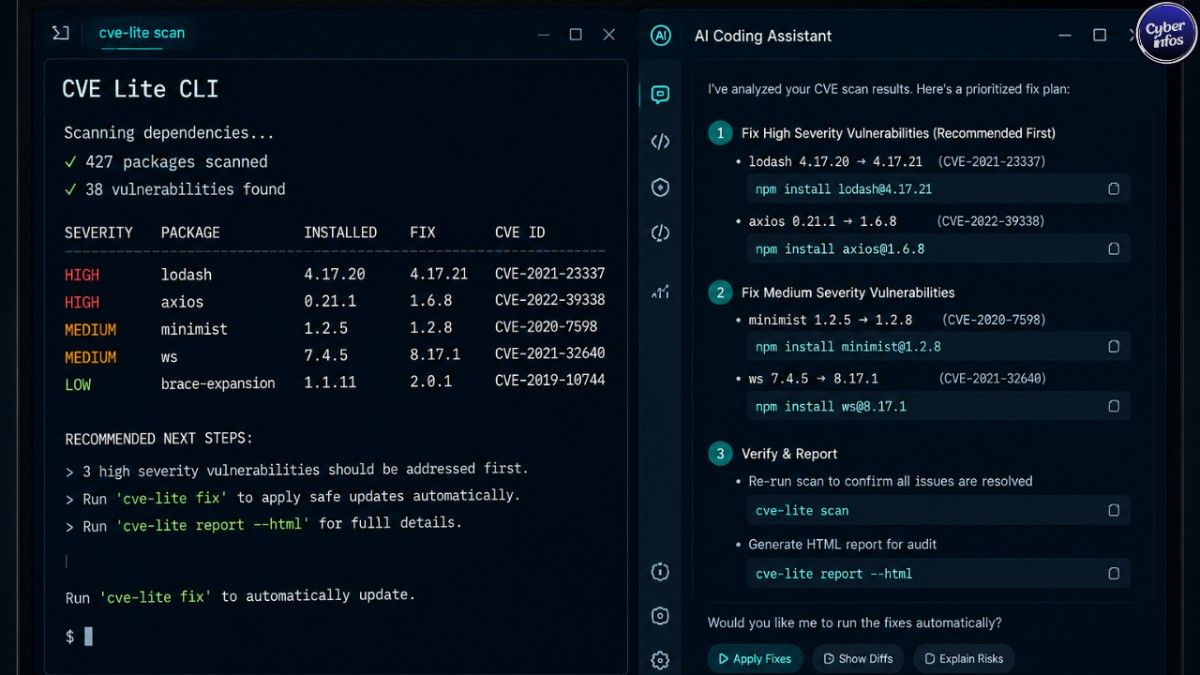Click installed version 4.17.20 in terminal table
The width and height of the screenshot is (1200, 675).
tap(335, 274)
